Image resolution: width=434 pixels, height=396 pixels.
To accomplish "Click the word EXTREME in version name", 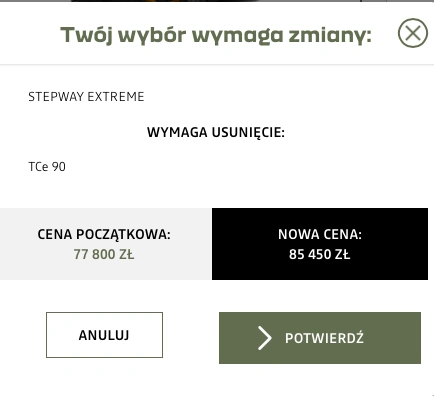I will pyautogui.click(x=116, y=97).
